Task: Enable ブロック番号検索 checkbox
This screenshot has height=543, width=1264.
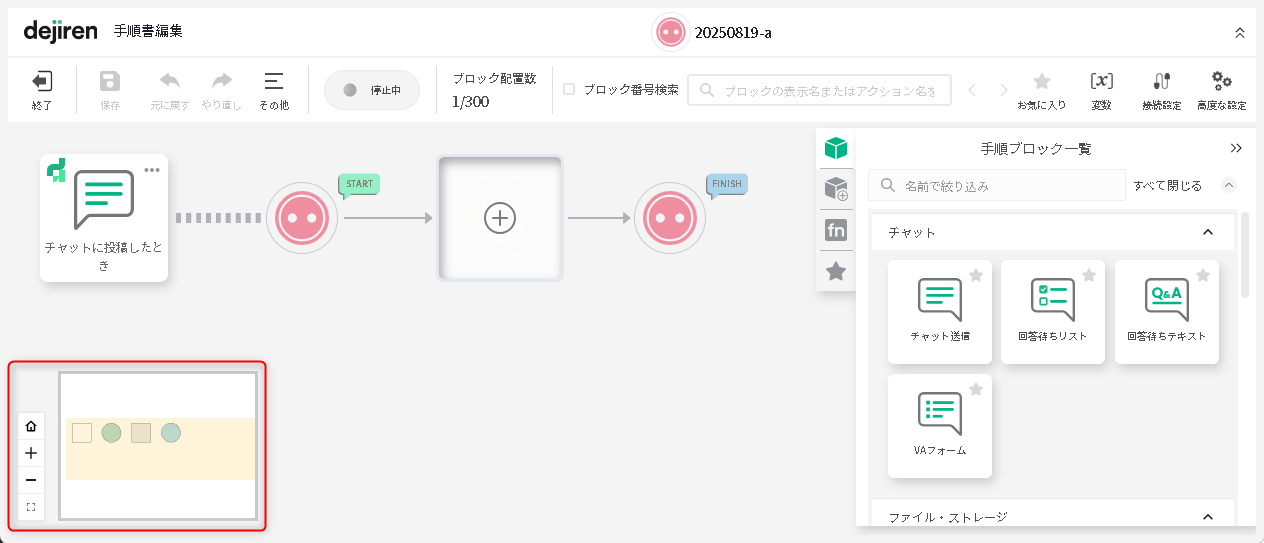Action: tap(569, 89)
